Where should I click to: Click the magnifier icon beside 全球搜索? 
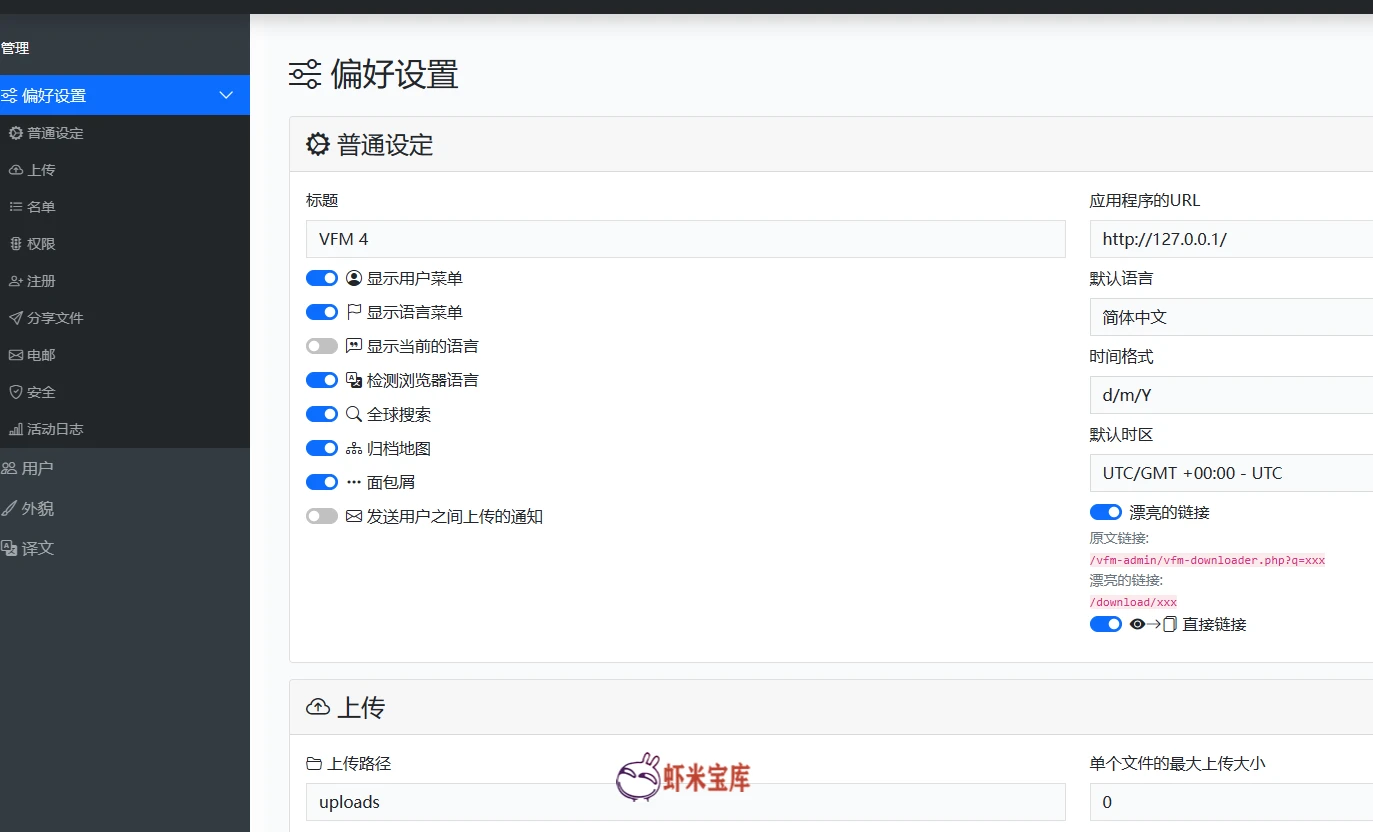(x=354, y=414)
